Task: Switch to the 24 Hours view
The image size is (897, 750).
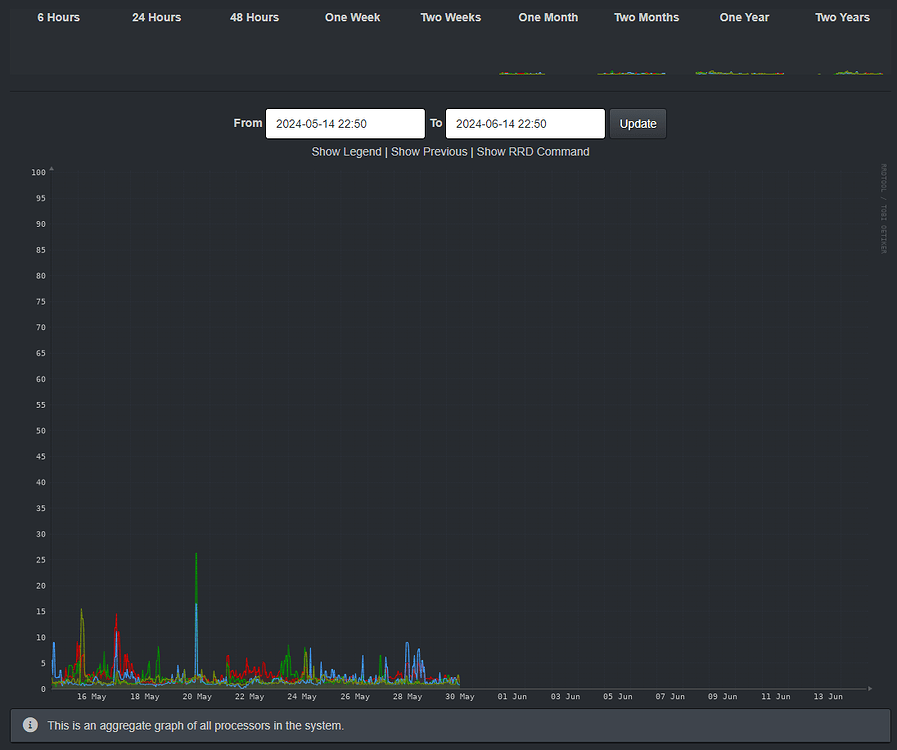Action: [x=156, y=17]
